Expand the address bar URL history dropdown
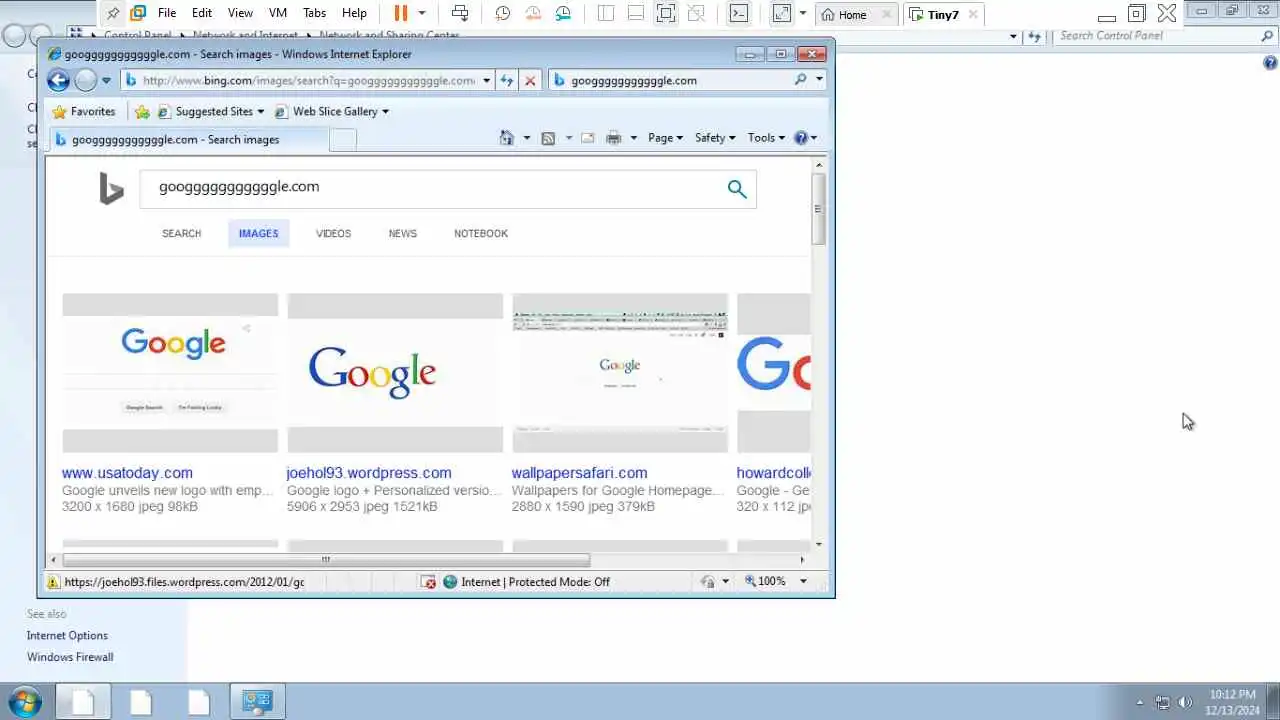 pyautogui.click(x=487, y=81)
